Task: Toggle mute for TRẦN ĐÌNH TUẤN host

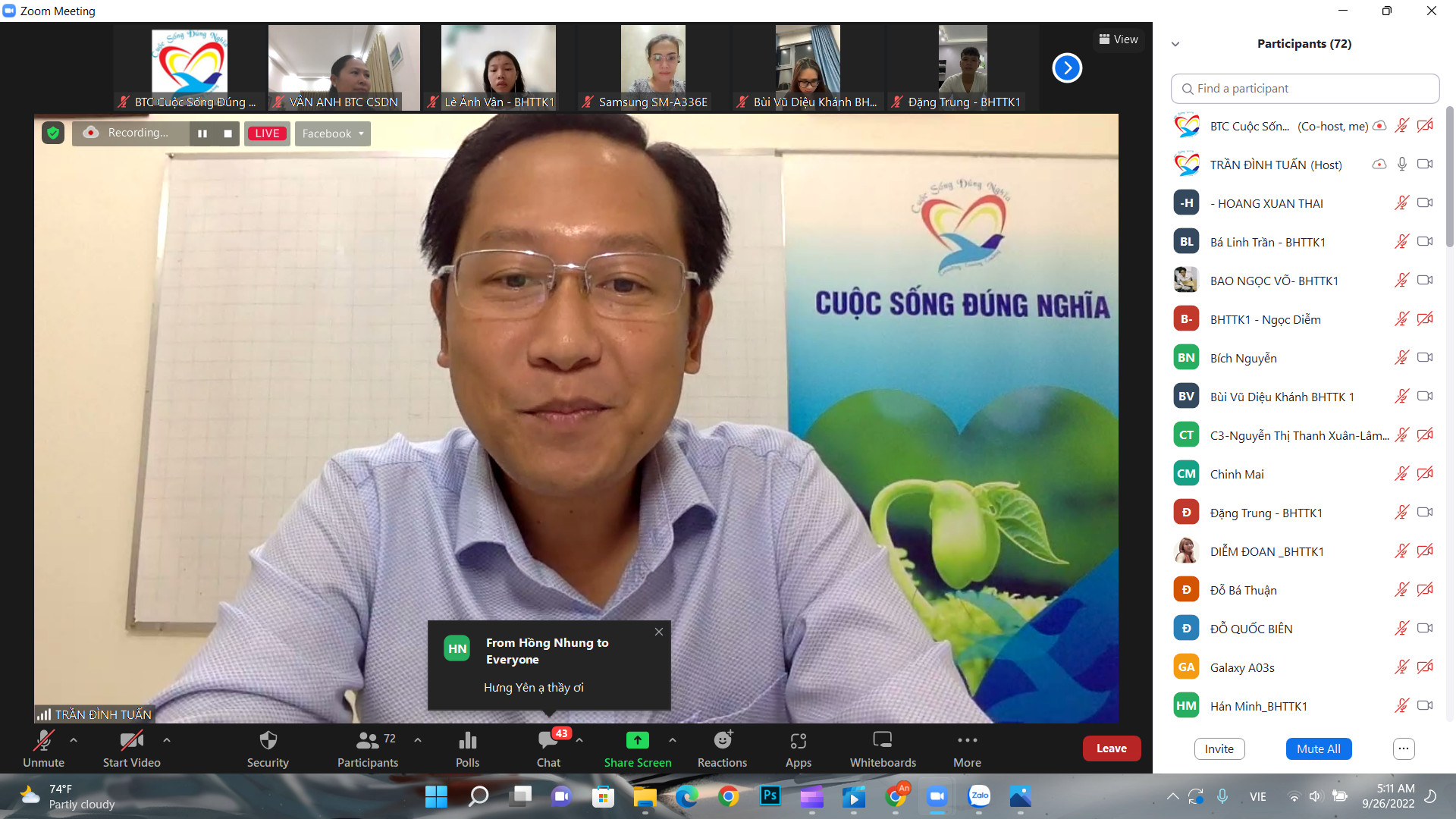Action: pos(1402,165)
